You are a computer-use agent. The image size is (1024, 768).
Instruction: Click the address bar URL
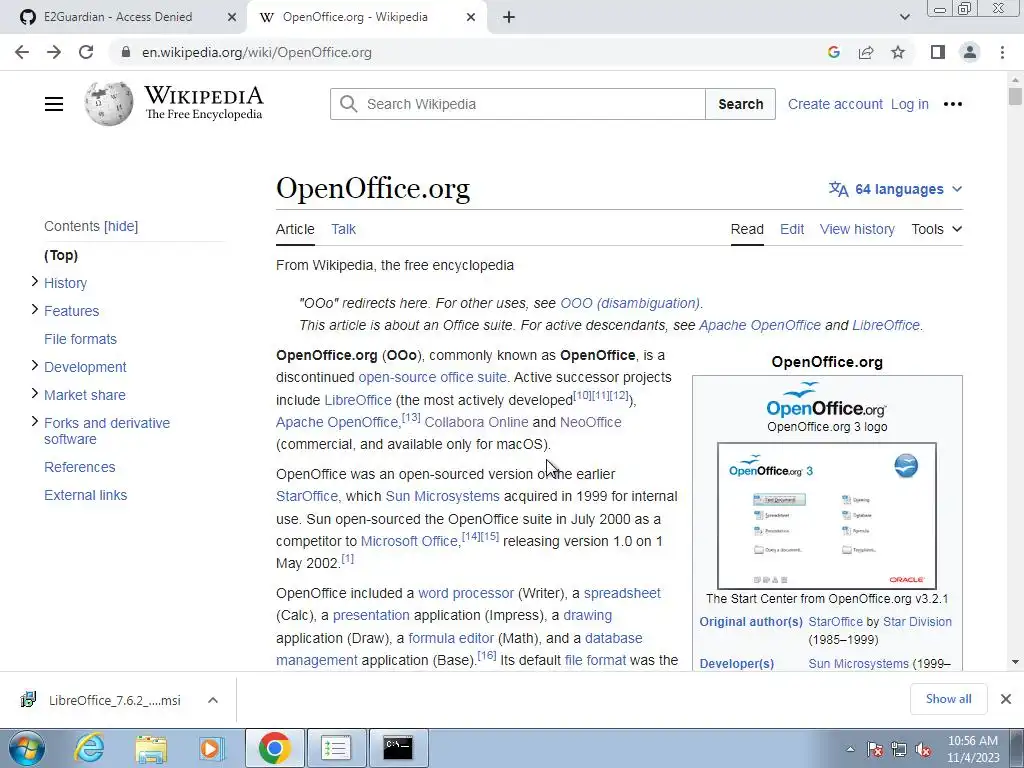[257, 52]
